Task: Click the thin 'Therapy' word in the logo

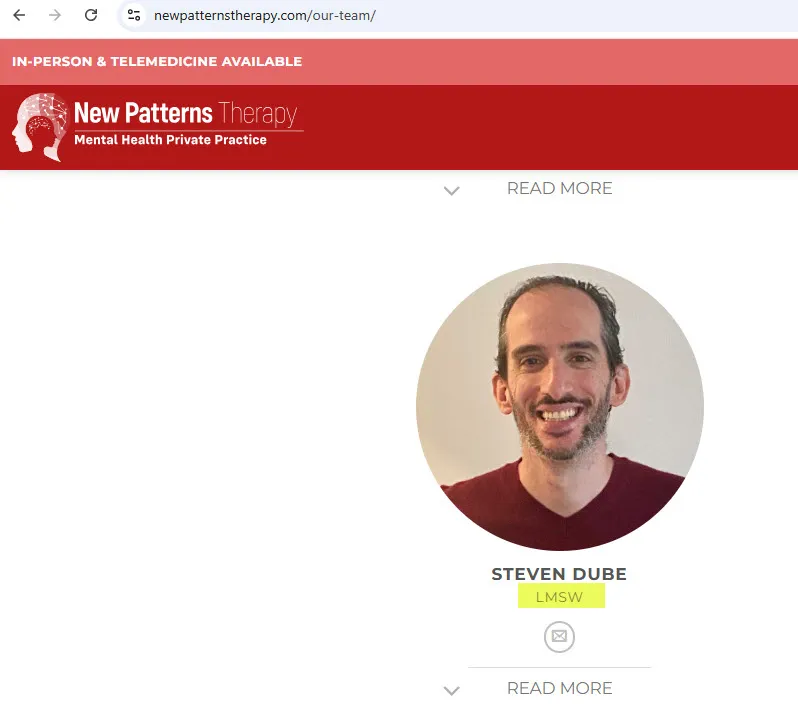Action: (x=258, y=114)
